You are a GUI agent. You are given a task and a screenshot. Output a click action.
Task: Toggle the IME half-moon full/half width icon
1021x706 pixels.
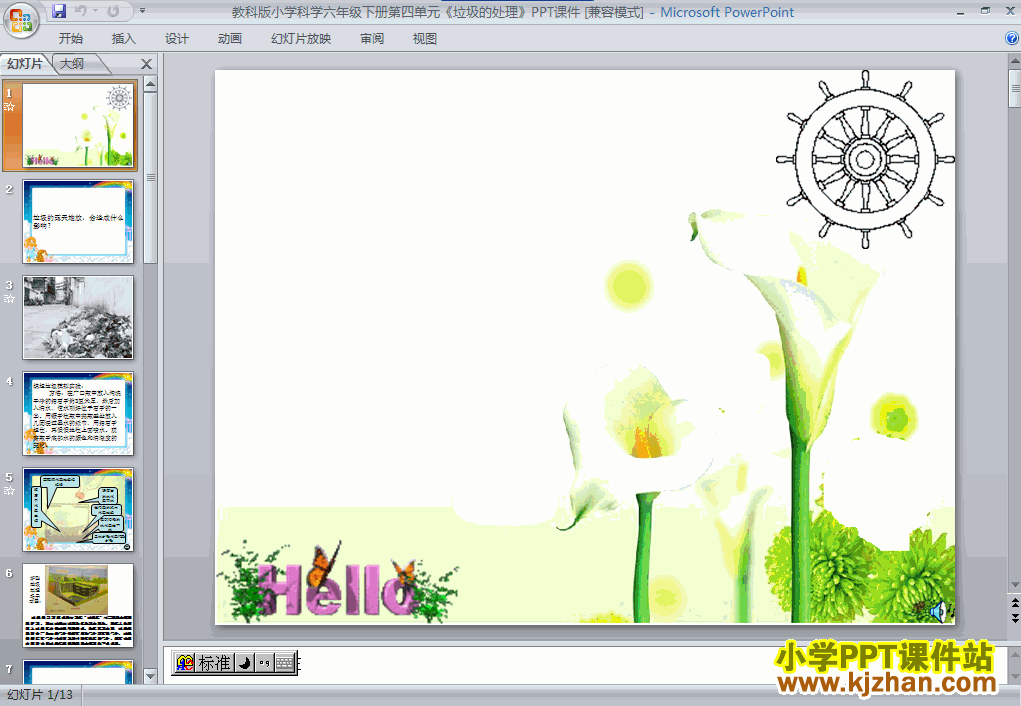click(244, 663)
